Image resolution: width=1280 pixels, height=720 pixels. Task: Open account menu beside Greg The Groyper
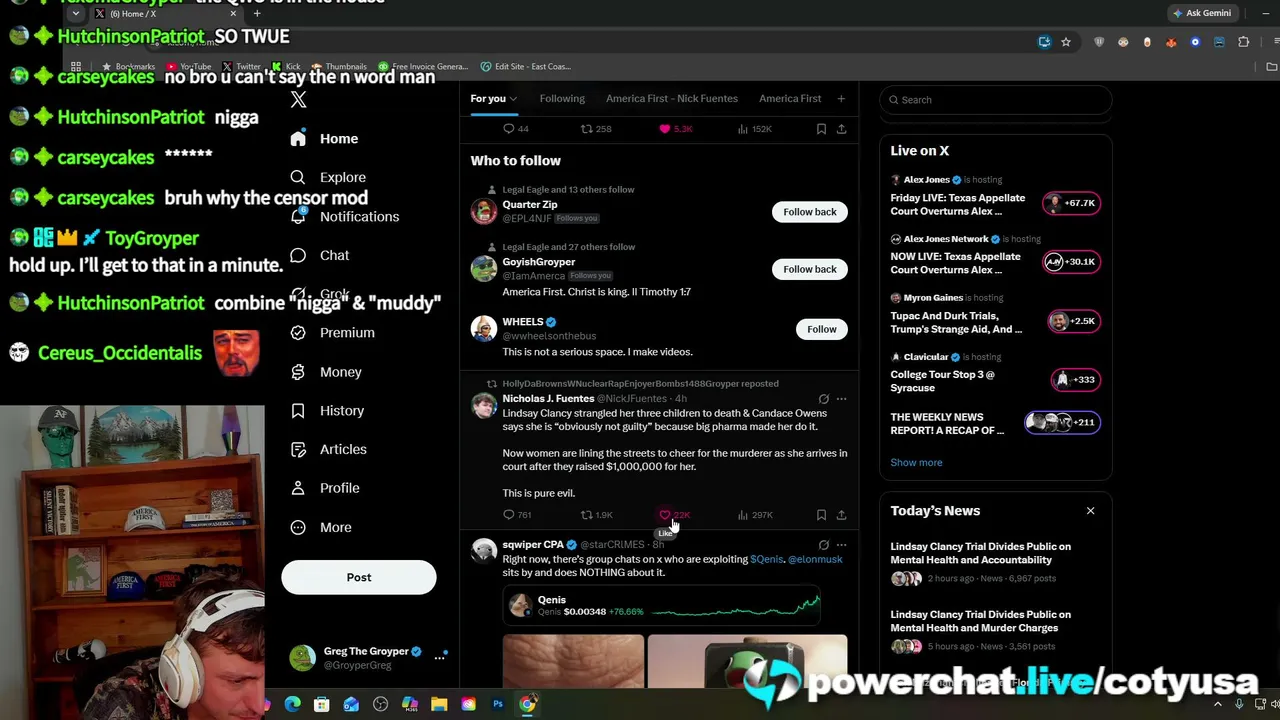[x=439, y=658]
